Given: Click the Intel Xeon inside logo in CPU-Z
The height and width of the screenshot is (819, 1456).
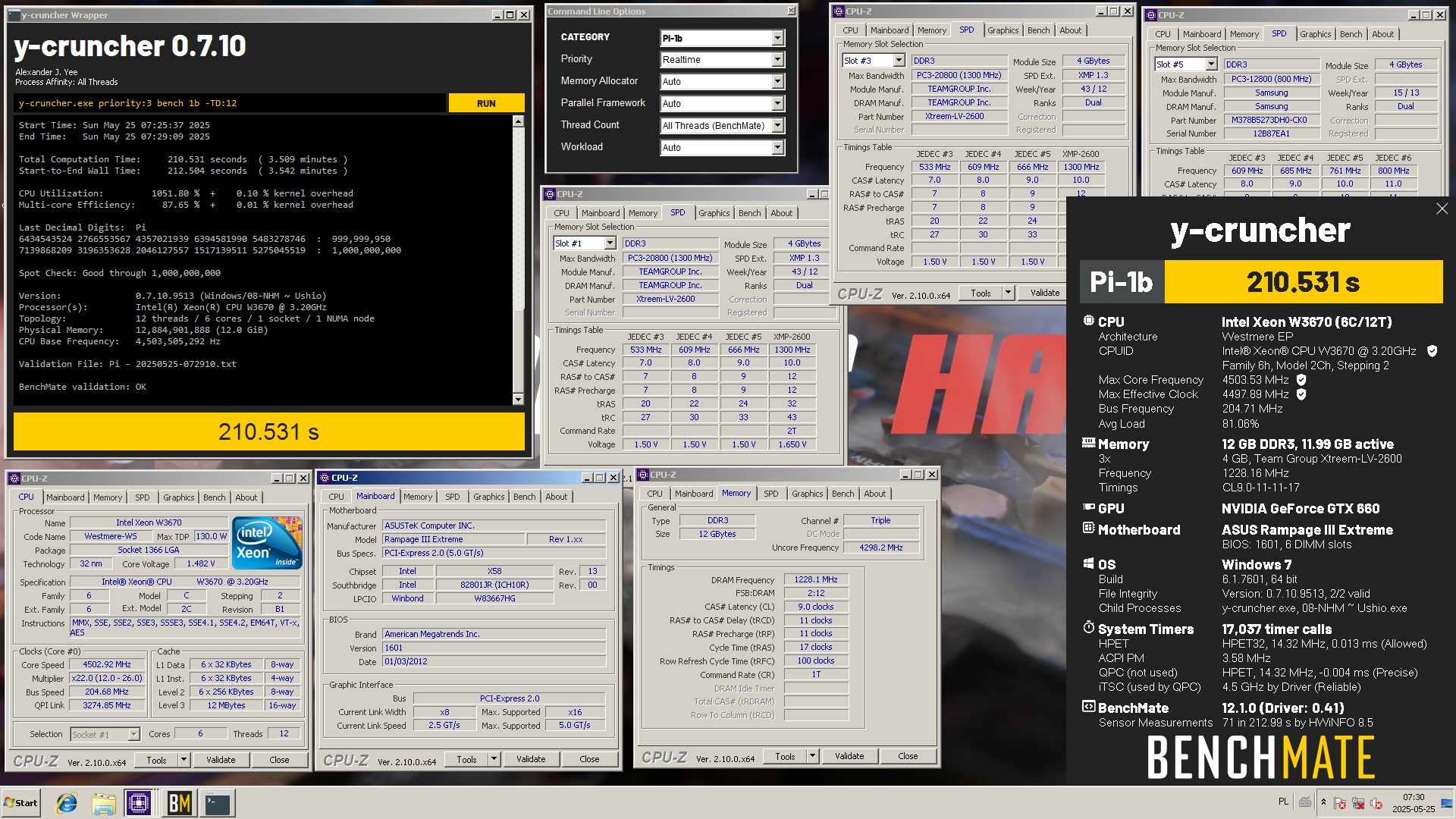Looking at the screenshot, I should point(267,543).
